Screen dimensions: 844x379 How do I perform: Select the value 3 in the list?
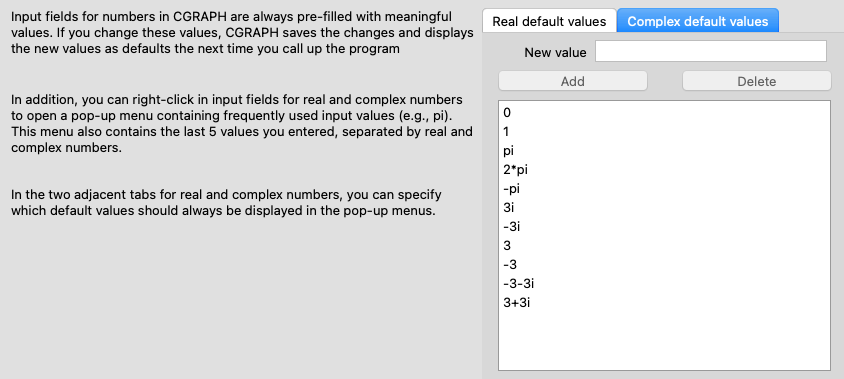[x=664, y=245]
